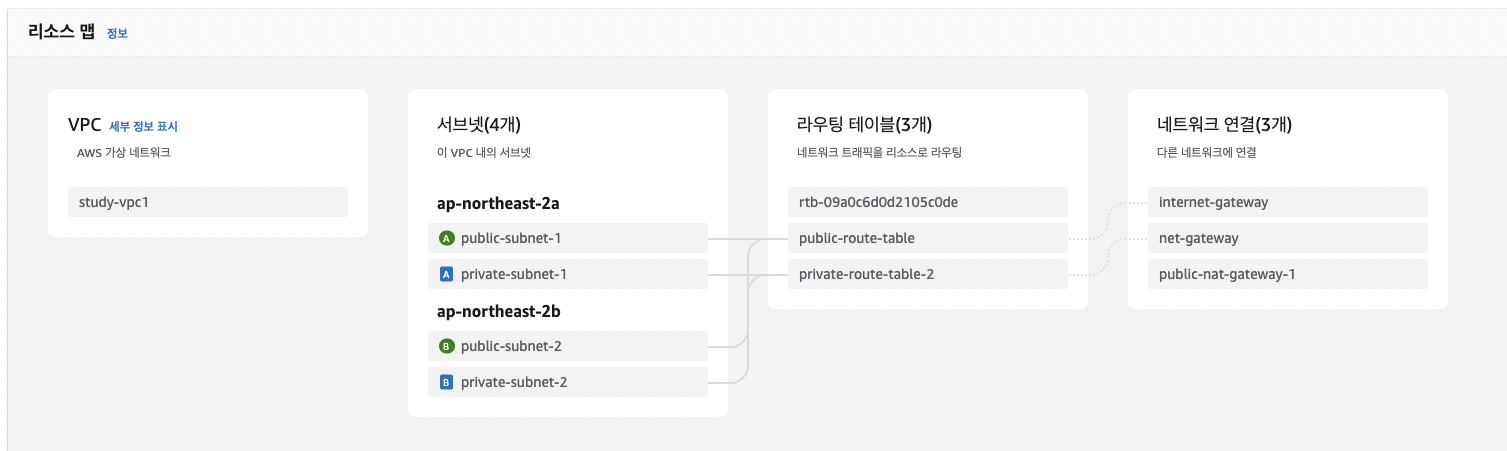1507x451 pixels.
Task: Click the blue A icon beside private-subnet-1
Action: [446, 274]
